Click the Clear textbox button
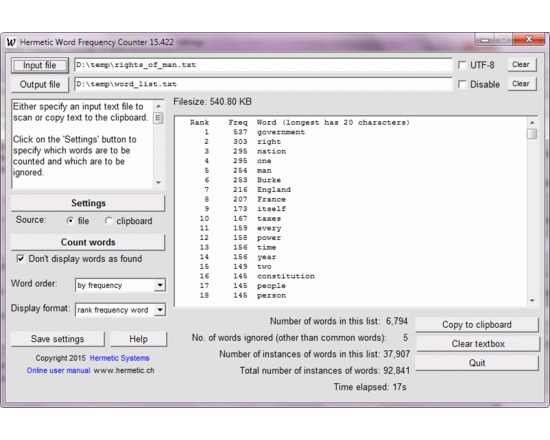This screenshot has height=440, width=550. 478,344
